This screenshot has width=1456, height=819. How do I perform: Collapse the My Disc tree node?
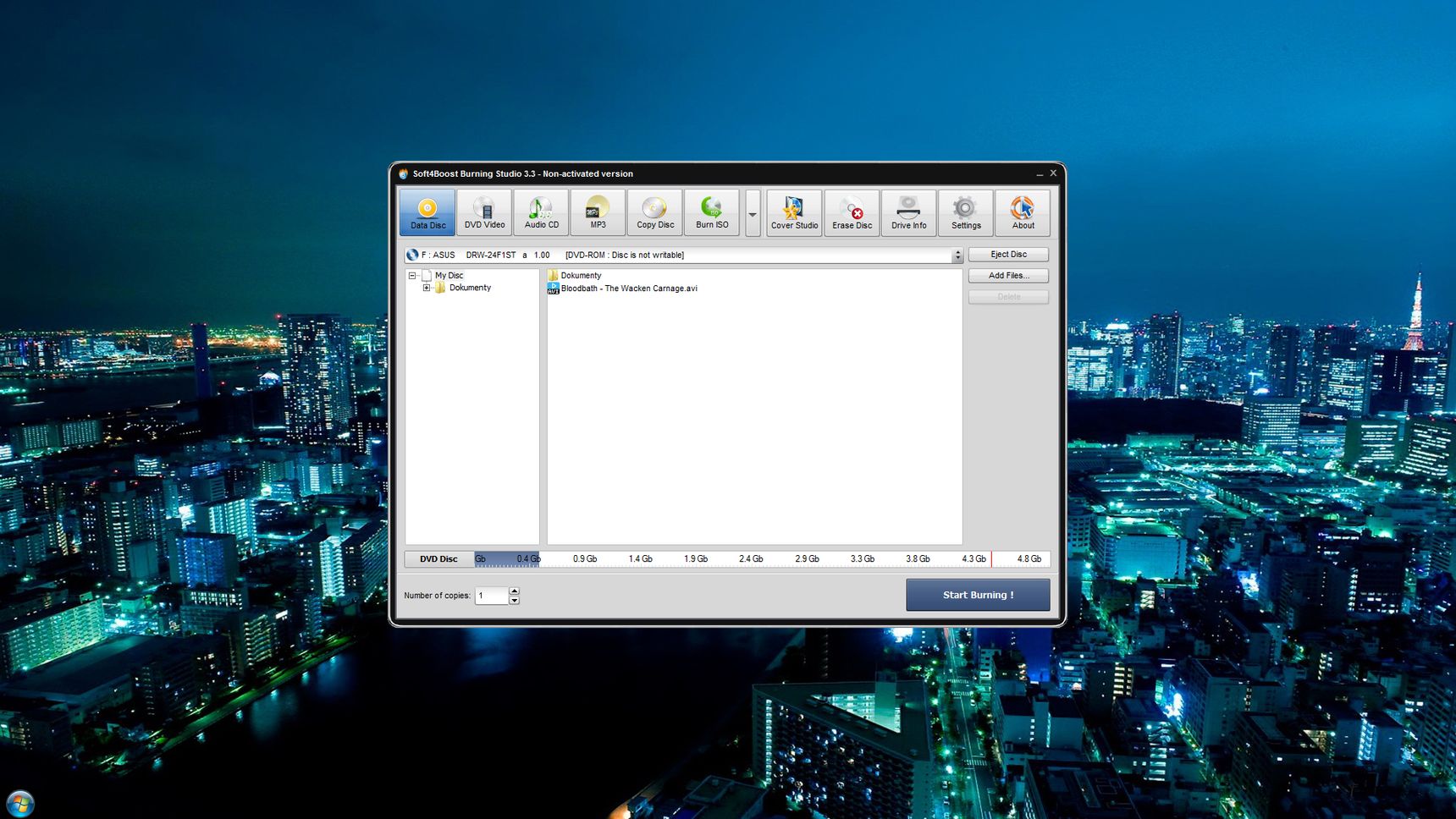[x=412, y=276]
